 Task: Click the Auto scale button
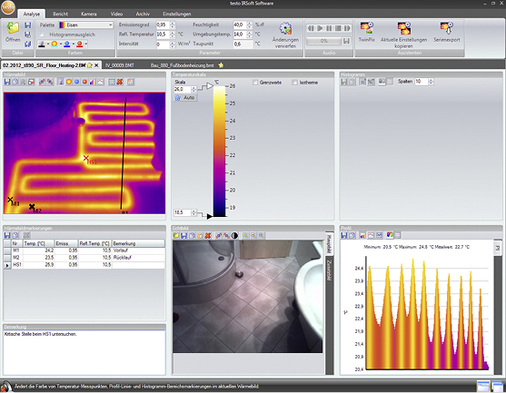(x=185, y=98)
